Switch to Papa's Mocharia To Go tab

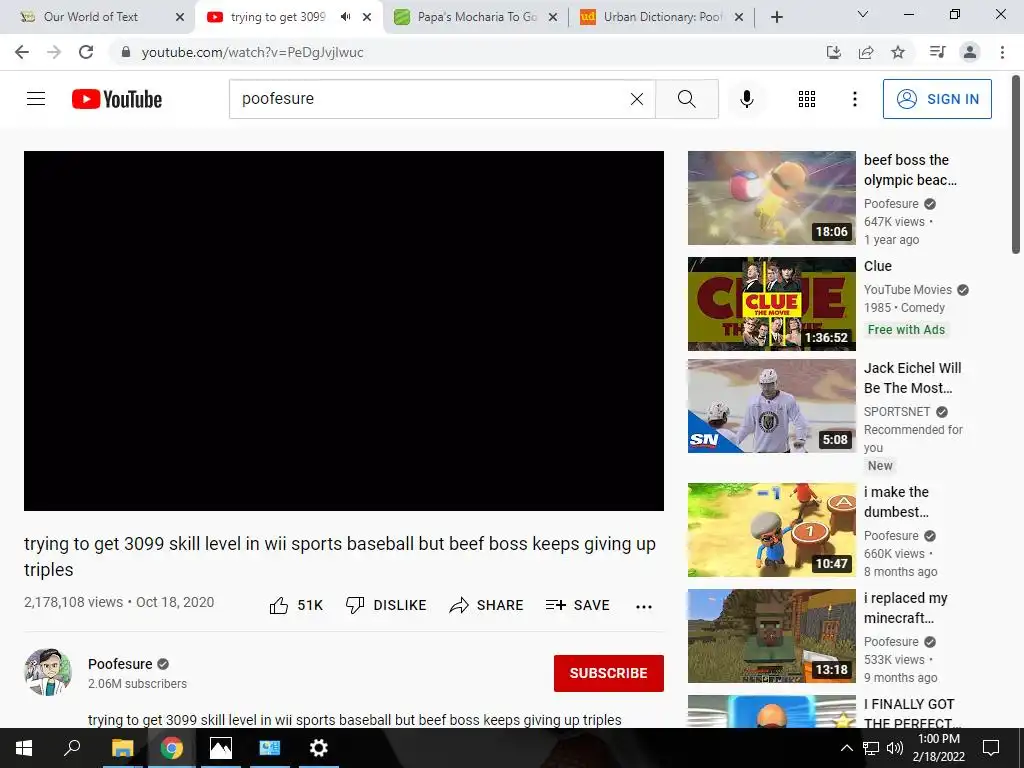(x=477, y=17)
